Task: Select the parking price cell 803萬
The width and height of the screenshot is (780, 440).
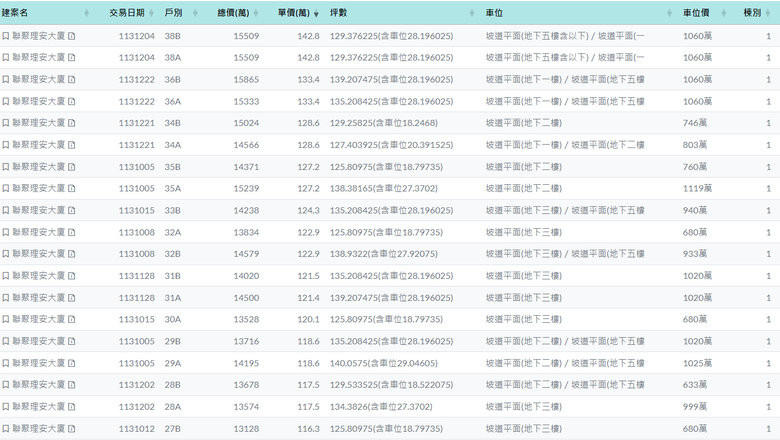Action: 695,145
